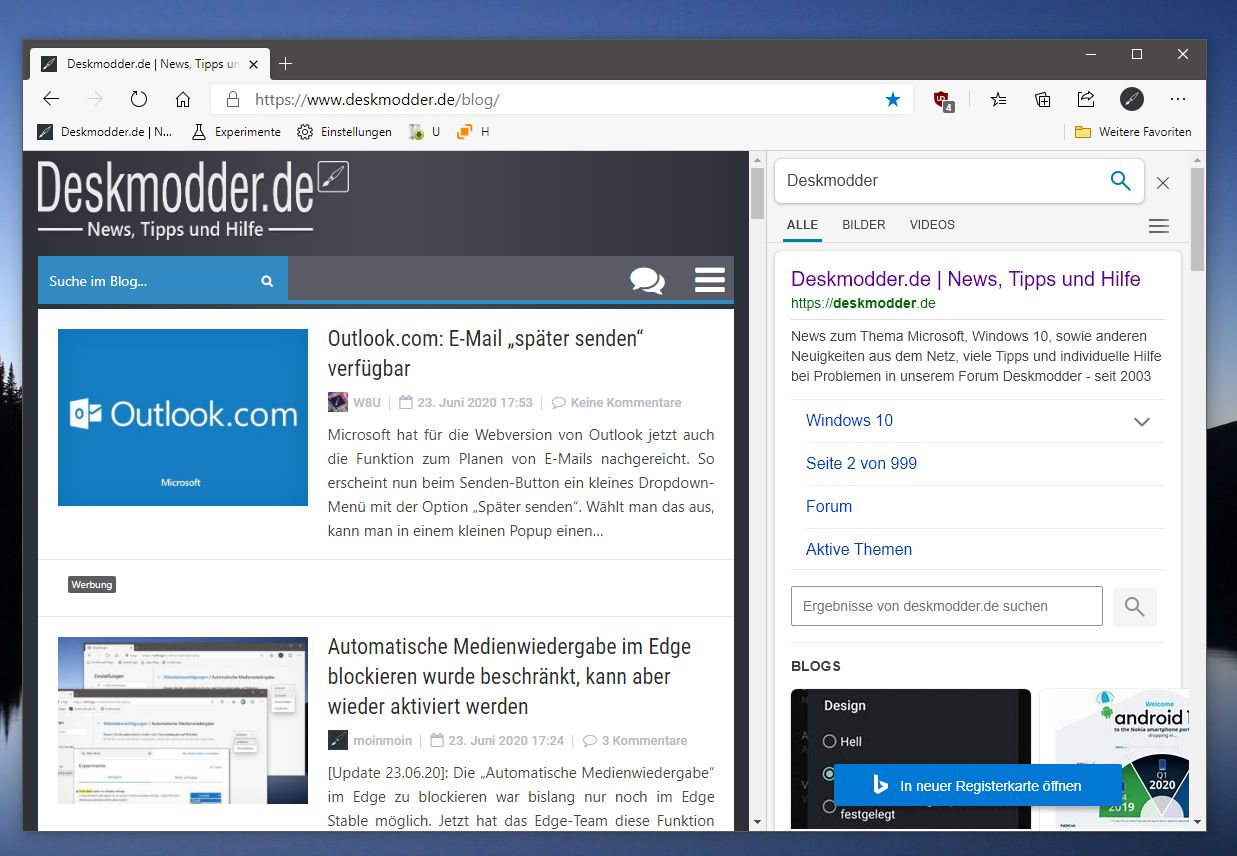1237x856 pixels.
Task: Open the Design blog thumbnail card
Action: pyautogui.click(x=910, y=759)
